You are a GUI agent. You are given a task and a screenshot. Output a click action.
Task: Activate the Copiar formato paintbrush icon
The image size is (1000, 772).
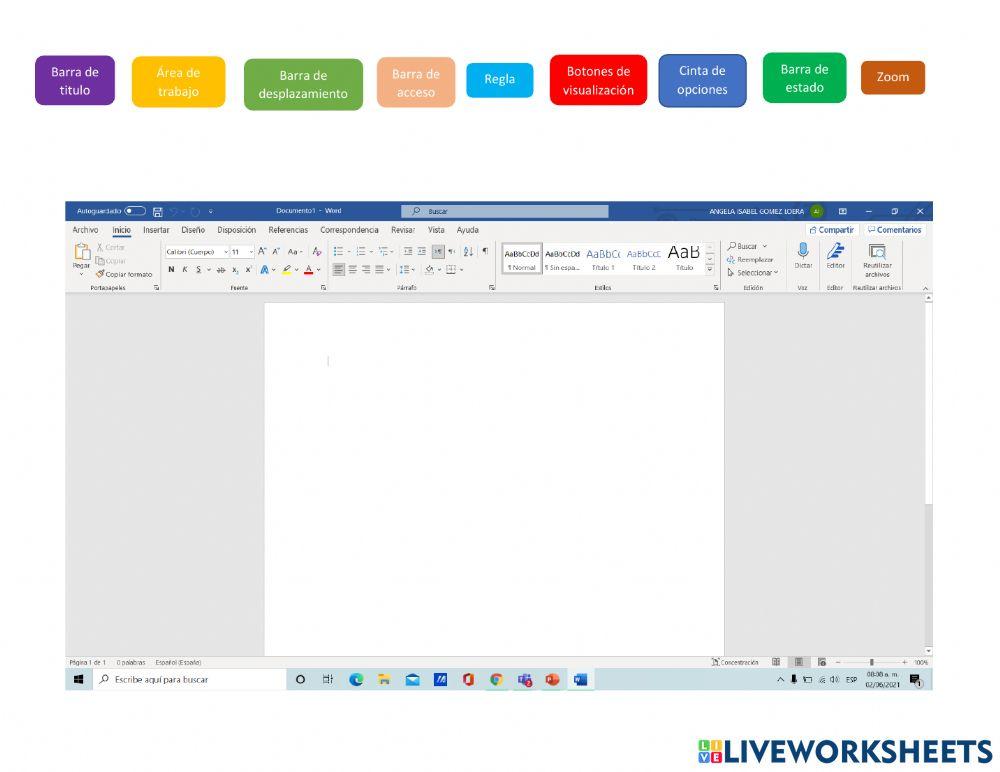click(99, 274)
